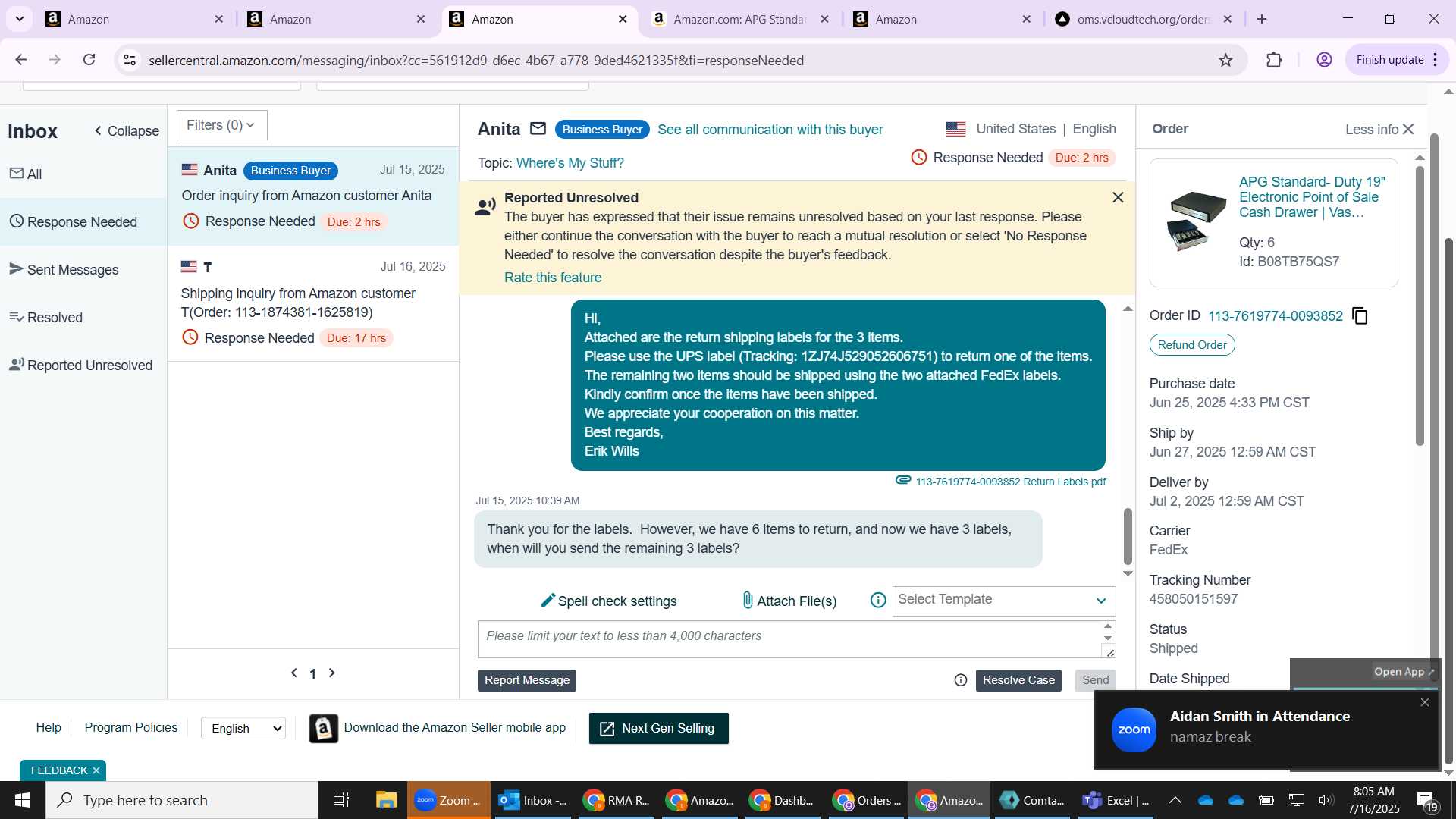The width and height of the screenshot is (1456, 819).
Task: Open order 113-7619774-0093852 link
Action: point(1275,316)
